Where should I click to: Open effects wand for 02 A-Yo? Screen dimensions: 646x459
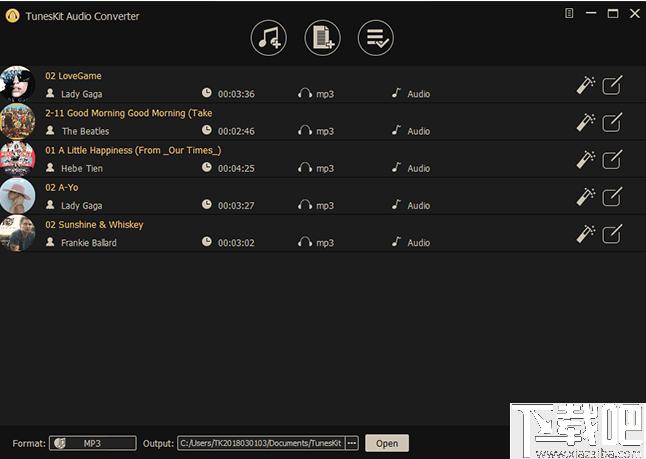click(x=585, y=196)
